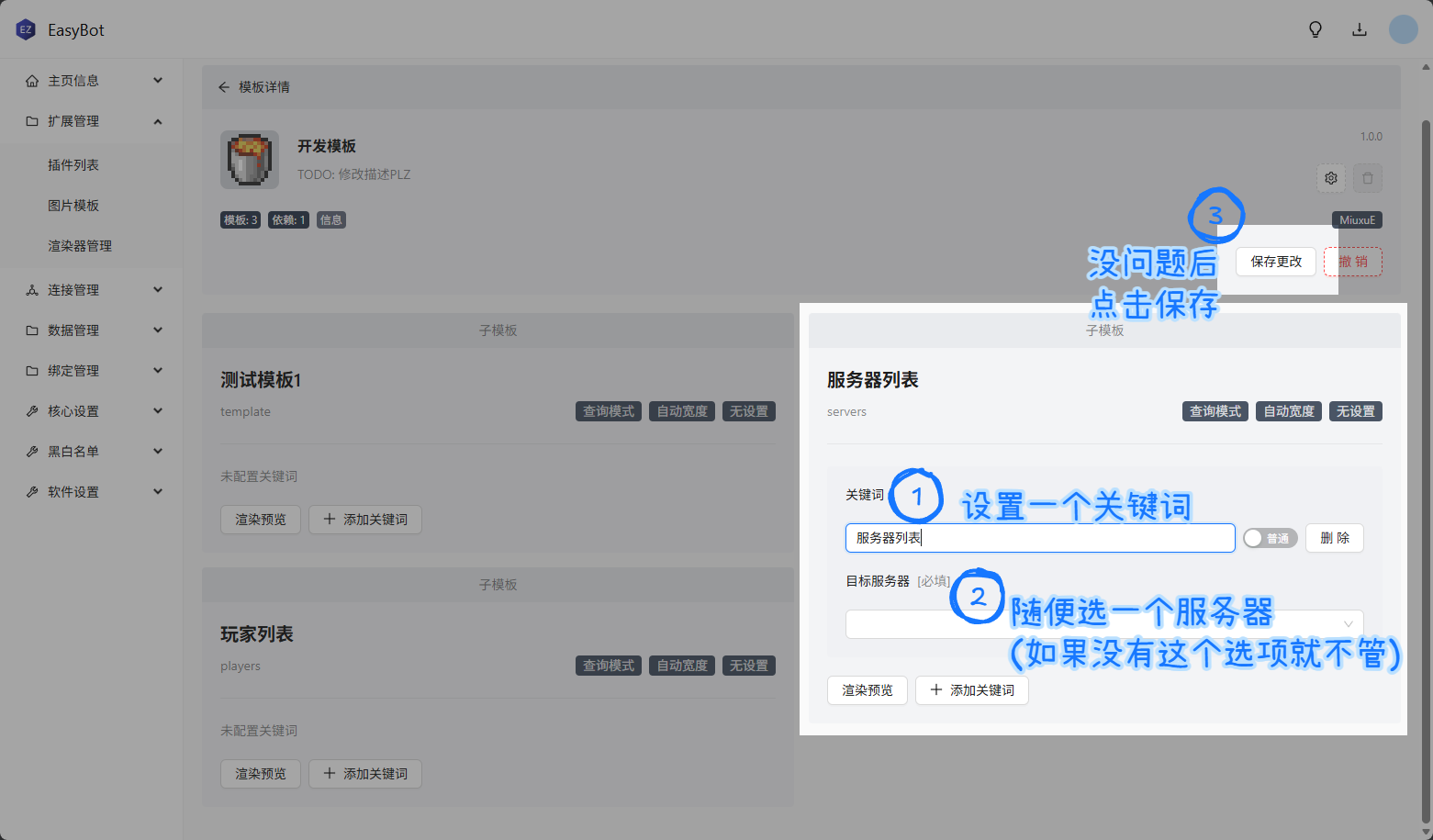Click the EasyBot logo icon
Image resolution: width=1433 pixels, height=840 pixels.
click(26, 30)
